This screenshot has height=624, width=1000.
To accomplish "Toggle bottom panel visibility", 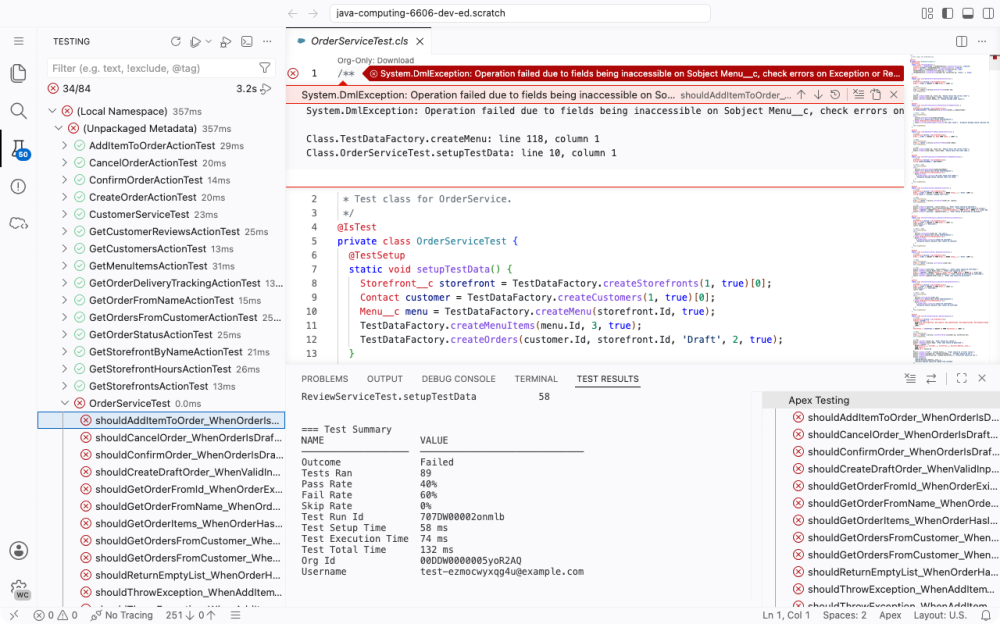I will 967,13.
